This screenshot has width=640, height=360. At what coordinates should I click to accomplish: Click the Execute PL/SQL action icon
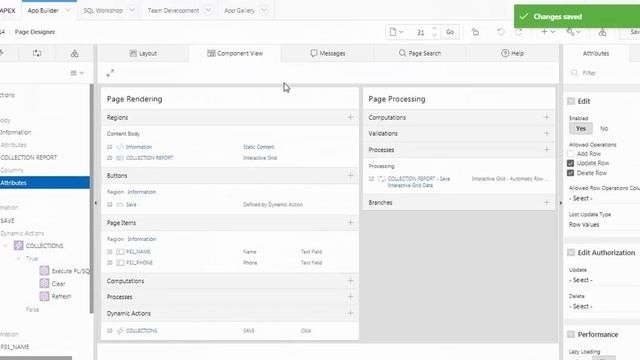44,271
